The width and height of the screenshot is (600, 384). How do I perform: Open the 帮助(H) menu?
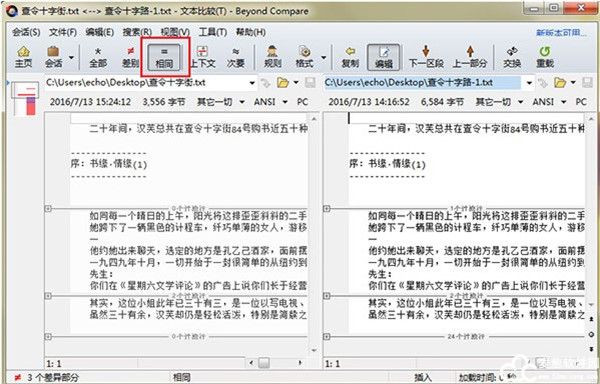coord(250,32)
